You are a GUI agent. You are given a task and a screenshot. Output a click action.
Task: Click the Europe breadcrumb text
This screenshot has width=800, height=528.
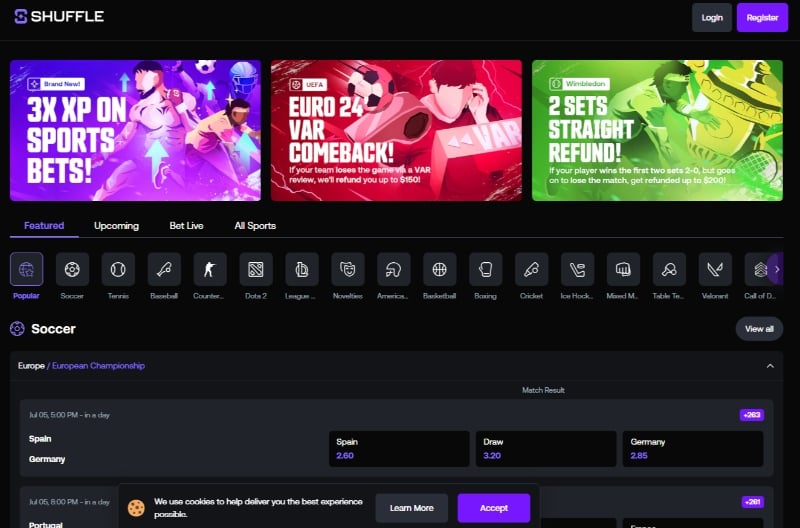(x=31, y=366)
